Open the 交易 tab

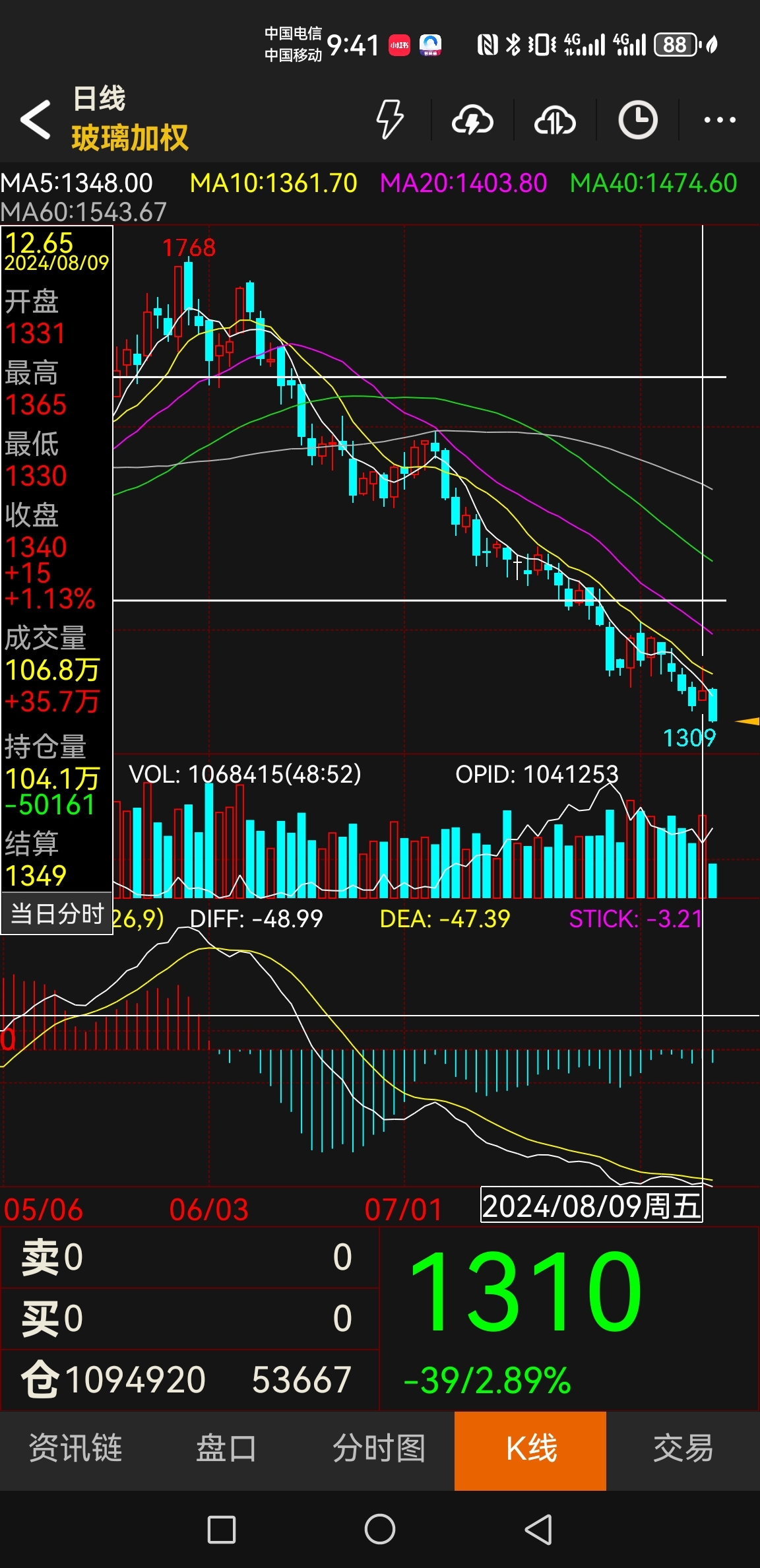683,1449
